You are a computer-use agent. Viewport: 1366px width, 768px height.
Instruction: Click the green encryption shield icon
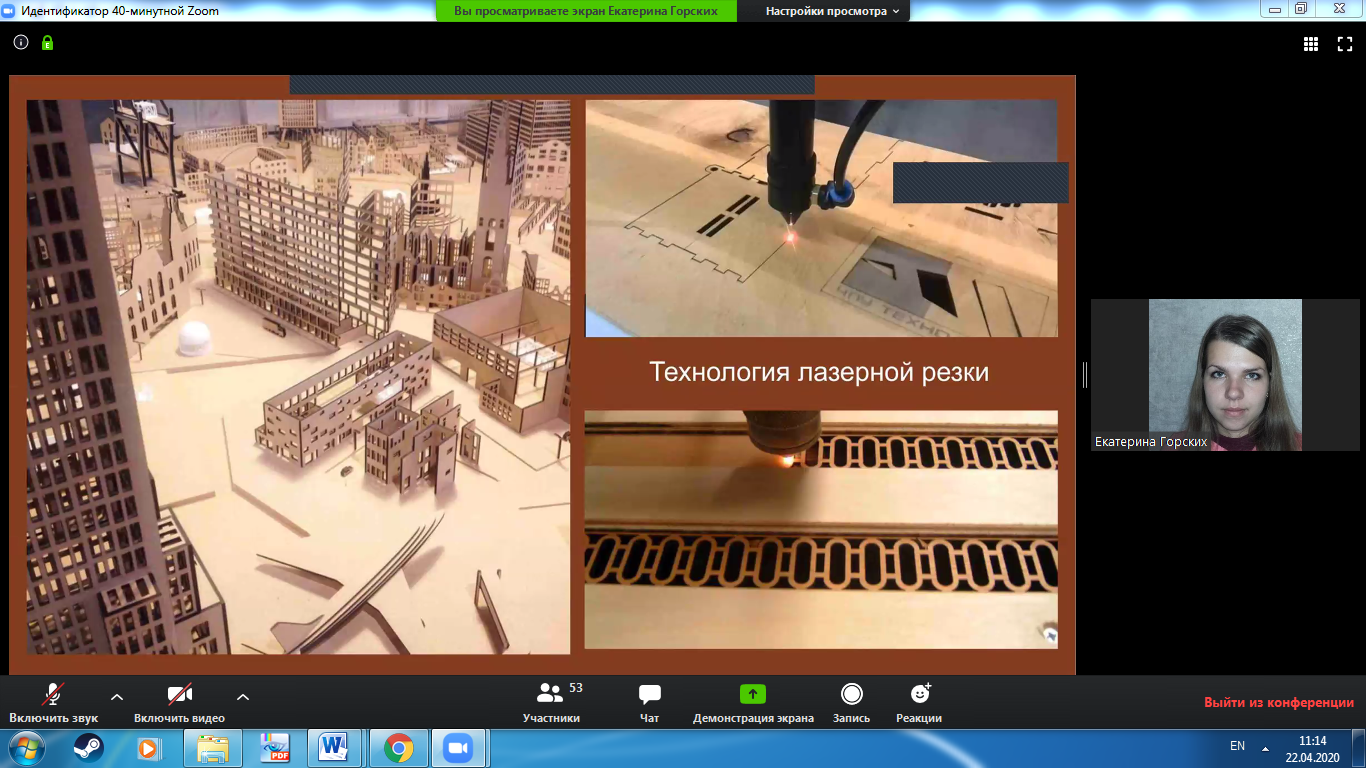[47, 43]
